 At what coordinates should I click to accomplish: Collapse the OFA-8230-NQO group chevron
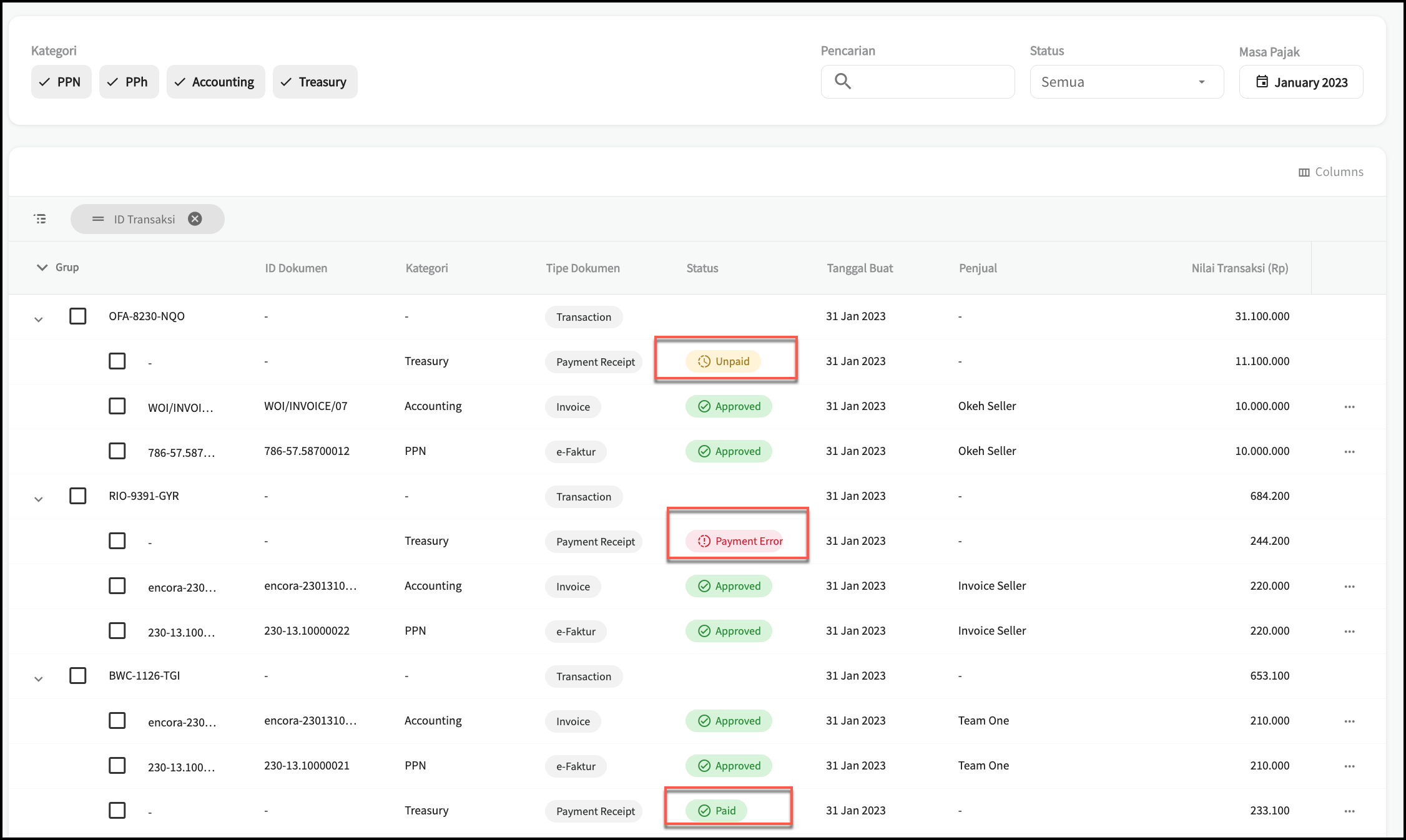[x=39, y=320]
